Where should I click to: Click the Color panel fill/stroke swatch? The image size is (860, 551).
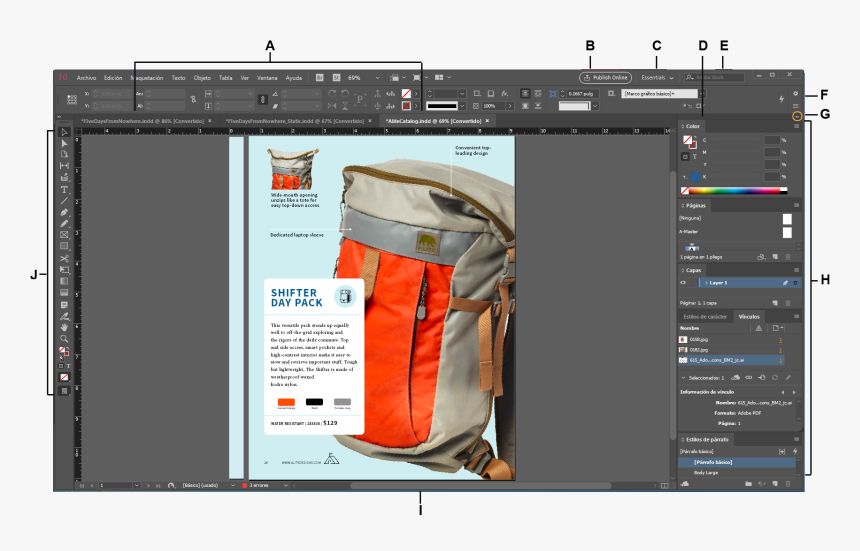point(688,141)
